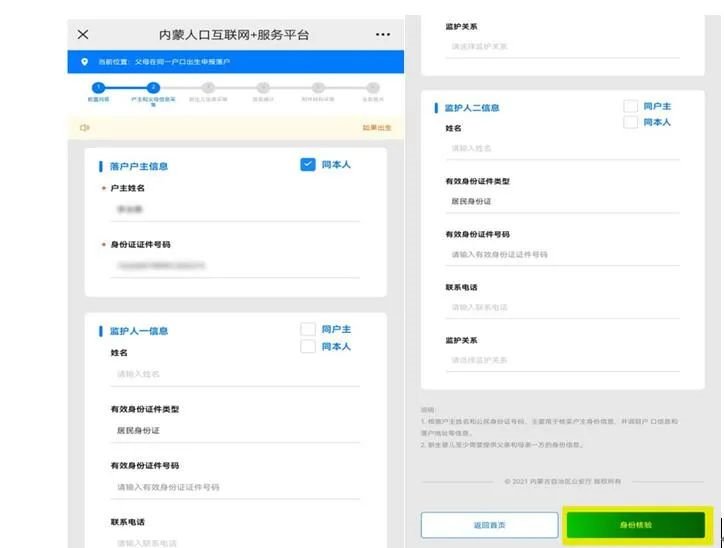The height and width of the screenshot is (548, 724).
Task: Jump to step 3 circle in progress bar
Action: coord(208,88)
